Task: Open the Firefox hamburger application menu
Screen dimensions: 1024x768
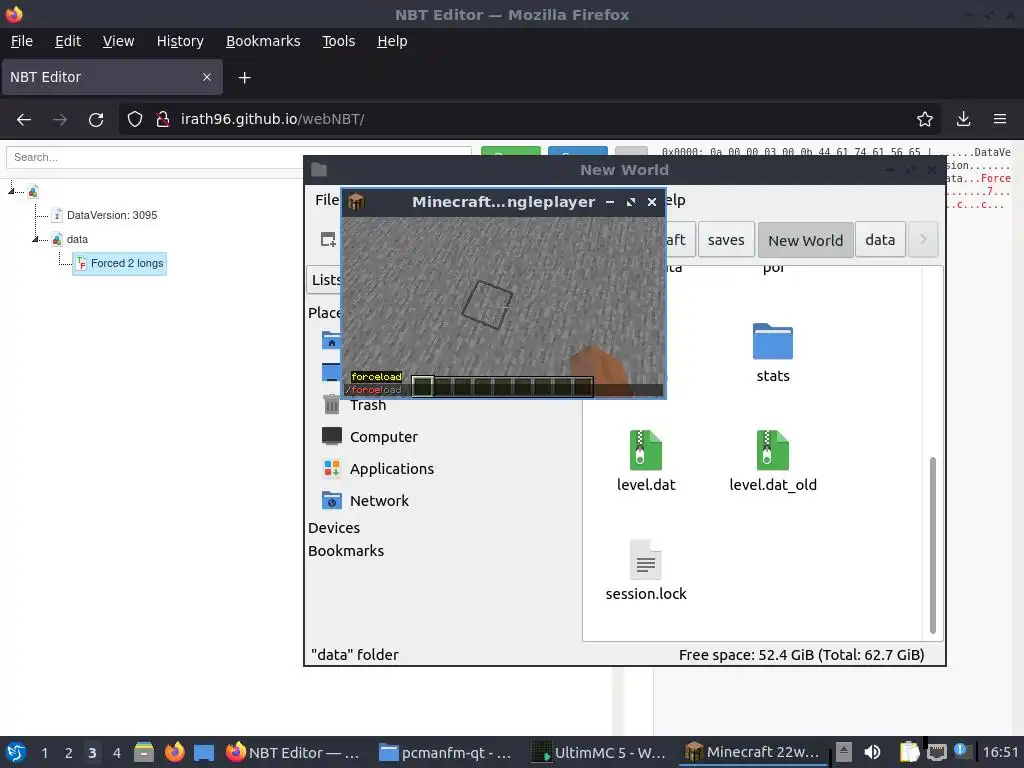Action: [1000, 120]
